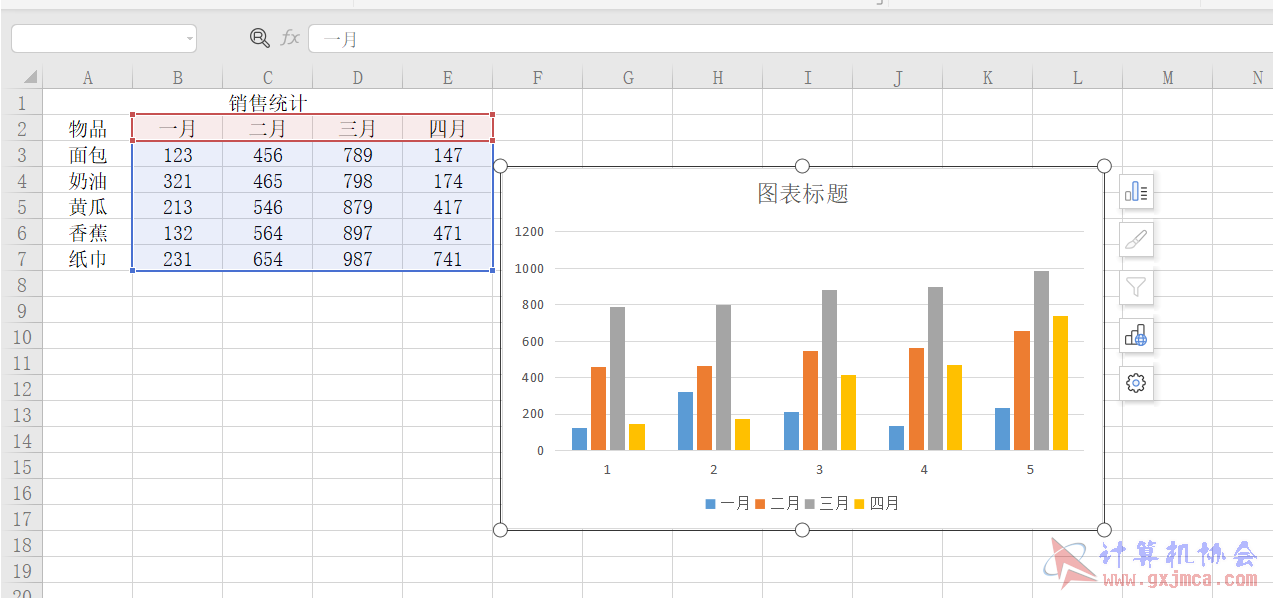
Task: Click the tall gray 三月 bar in category 5
Action: coord(1041,361)
